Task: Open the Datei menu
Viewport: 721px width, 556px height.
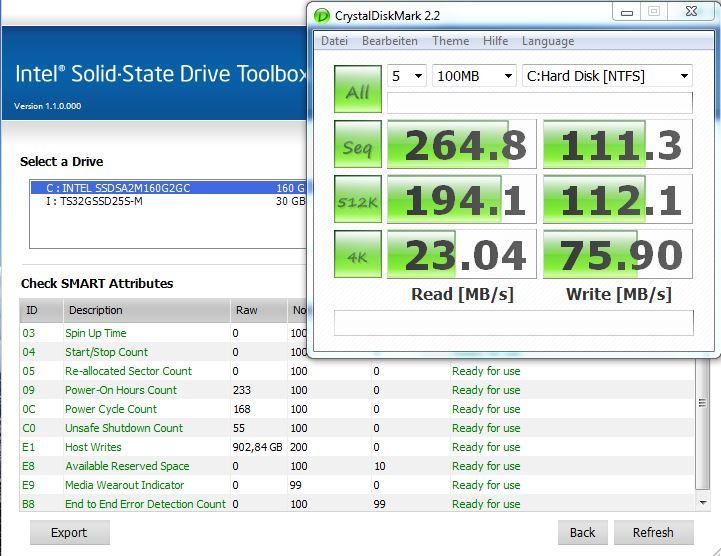Action: [334, 41]
